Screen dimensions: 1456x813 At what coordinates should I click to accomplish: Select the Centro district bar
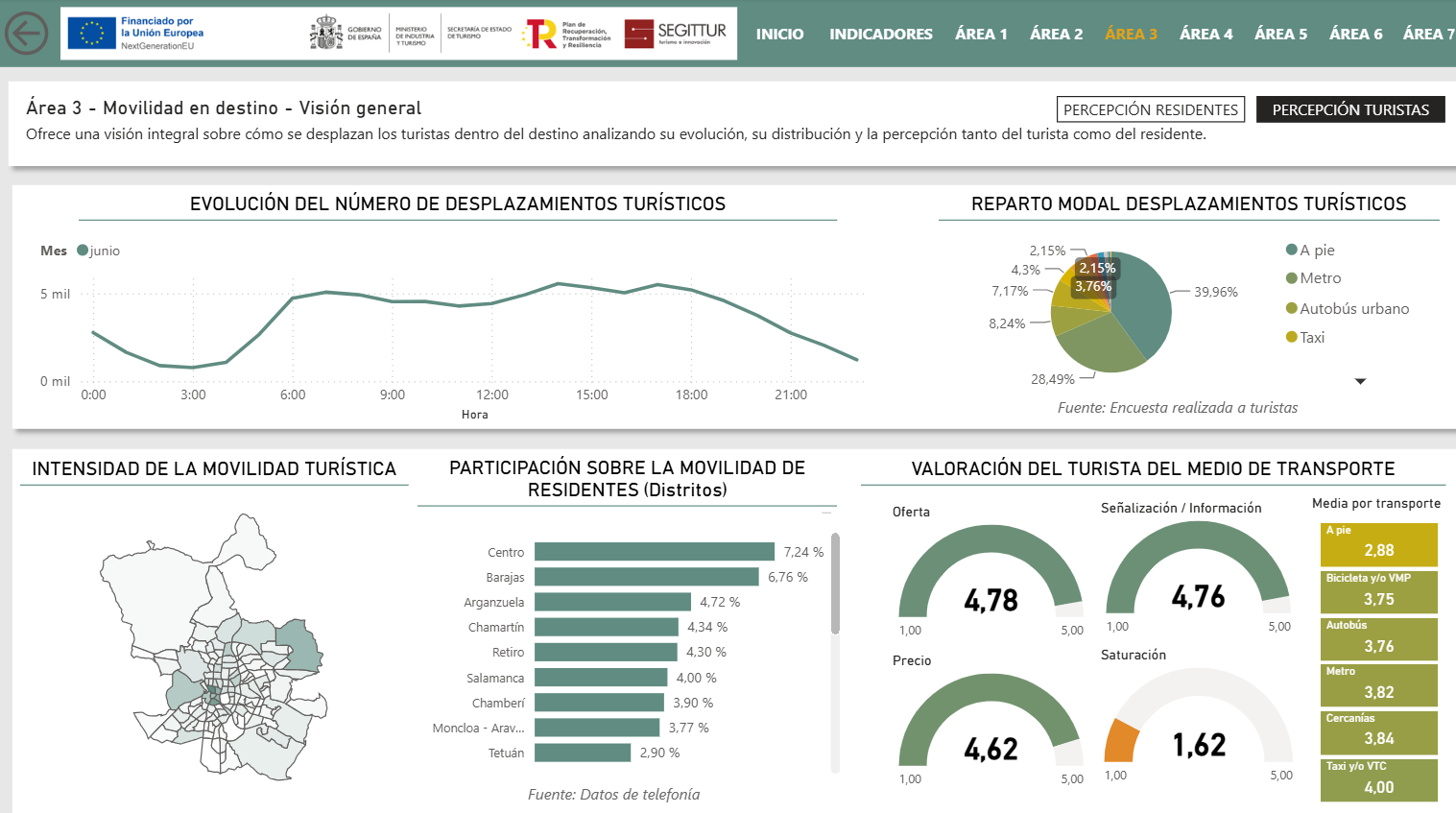(655, 552)
